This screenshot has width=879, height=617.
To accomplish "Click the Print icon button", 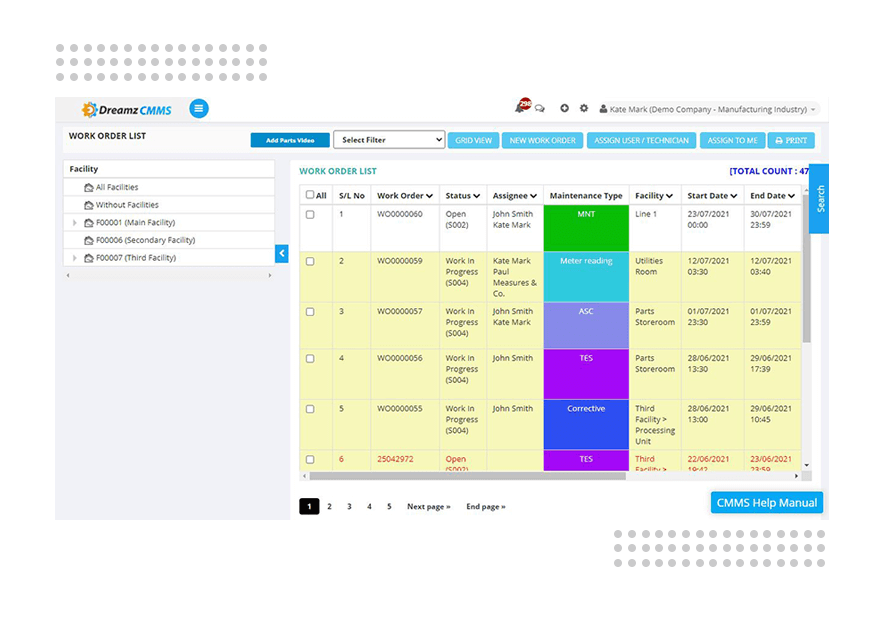I will tap(792, 140).
